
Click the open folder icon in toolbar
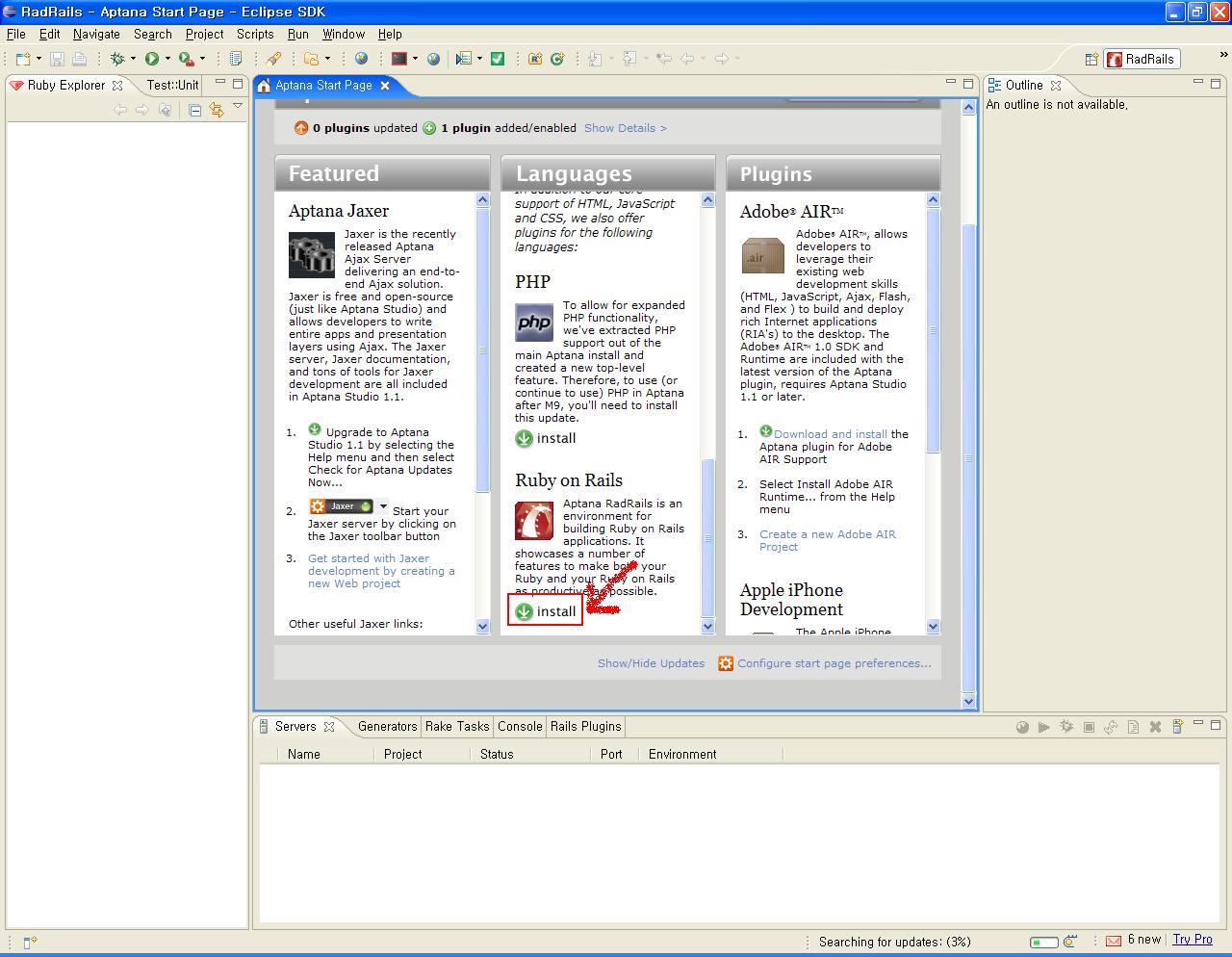click(x=311, y=59)
